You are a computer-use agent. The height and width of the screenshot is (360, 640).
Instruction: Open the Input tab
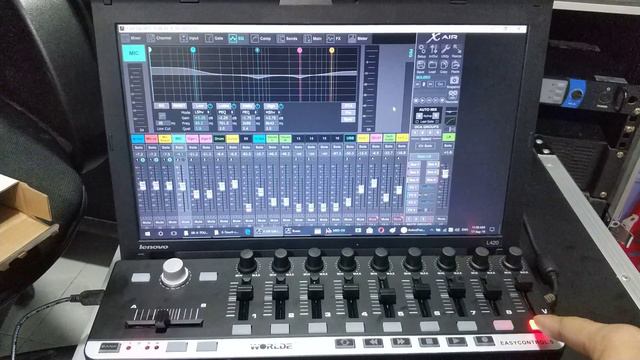point(189,38)
